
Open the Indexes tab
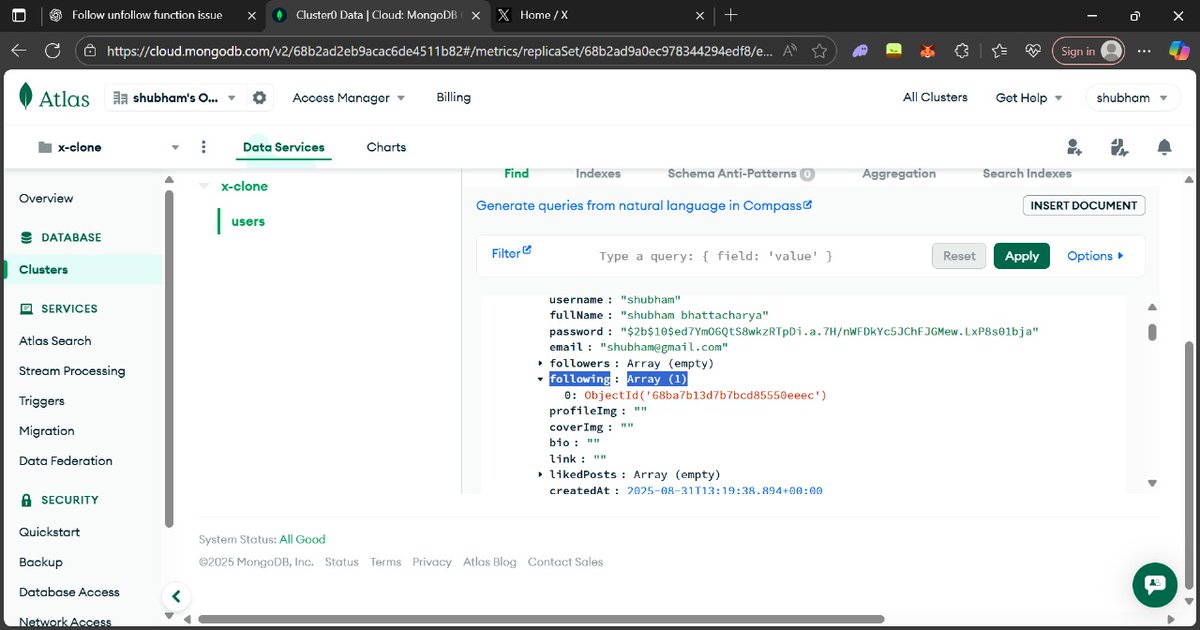(x=598, y=173)
